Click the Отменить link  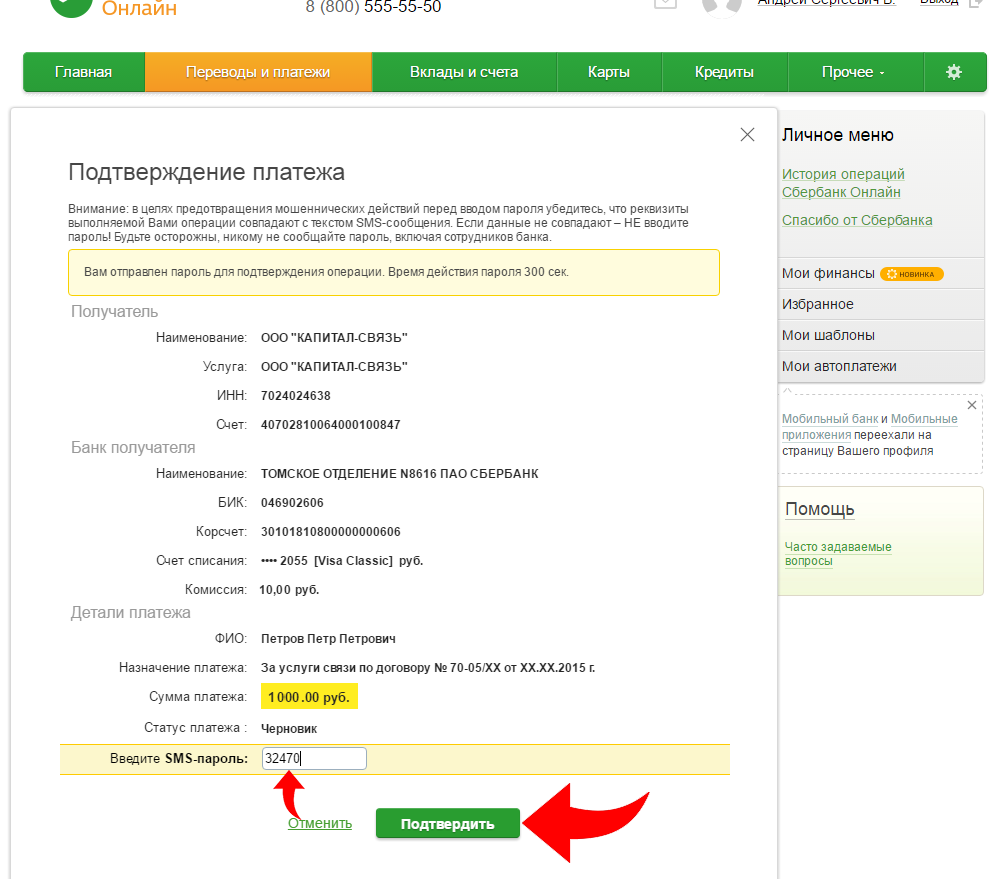tap(320, 823)
